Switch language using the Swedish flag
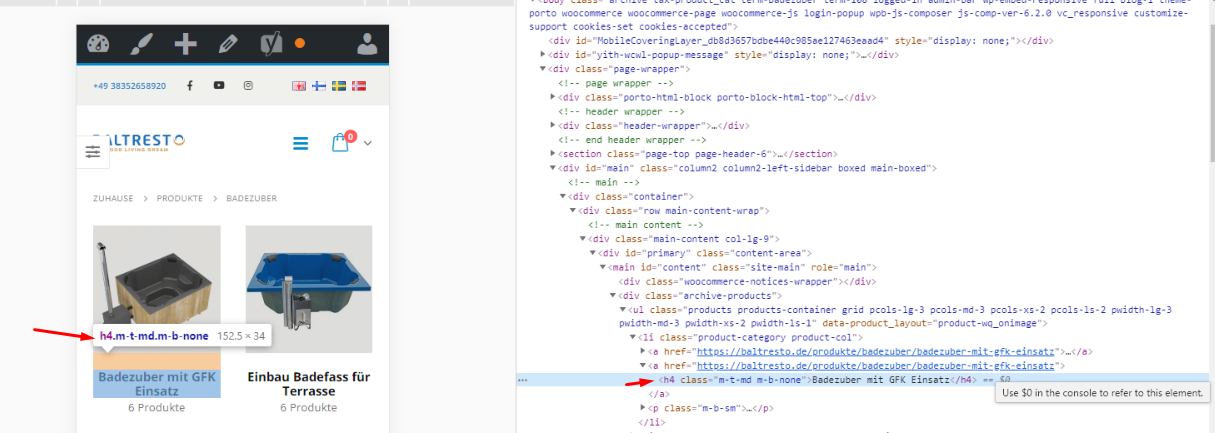The height and width of the screenshot is (433, 1215). coord(339,86)
